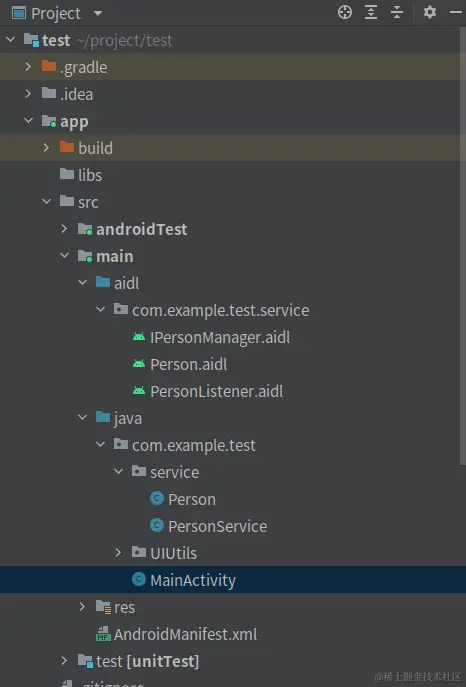Click the vertical scrollbar of the project tree

point(462,245)
